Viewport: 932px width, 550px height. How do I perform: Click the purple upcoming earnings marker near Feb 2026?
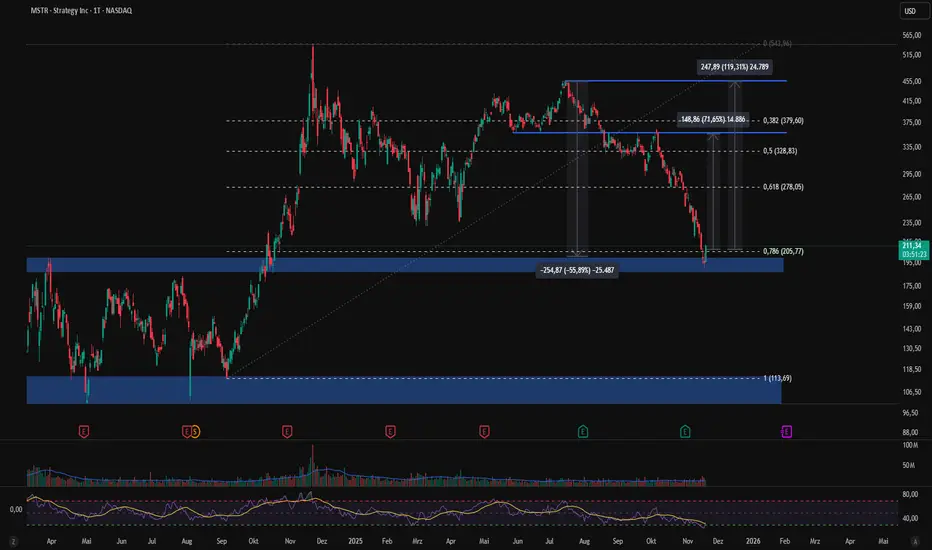click(x=786, y=432)
